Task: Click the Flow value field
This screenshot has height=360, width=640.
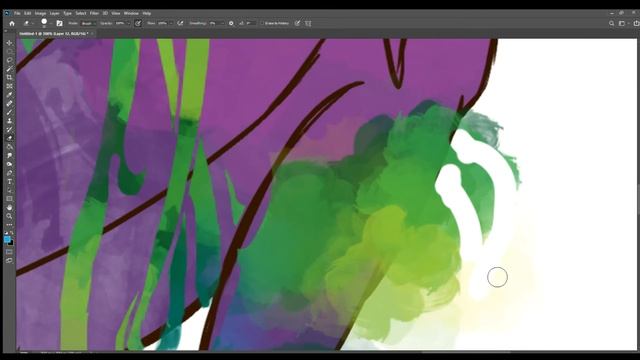Action: coord(162,24)
